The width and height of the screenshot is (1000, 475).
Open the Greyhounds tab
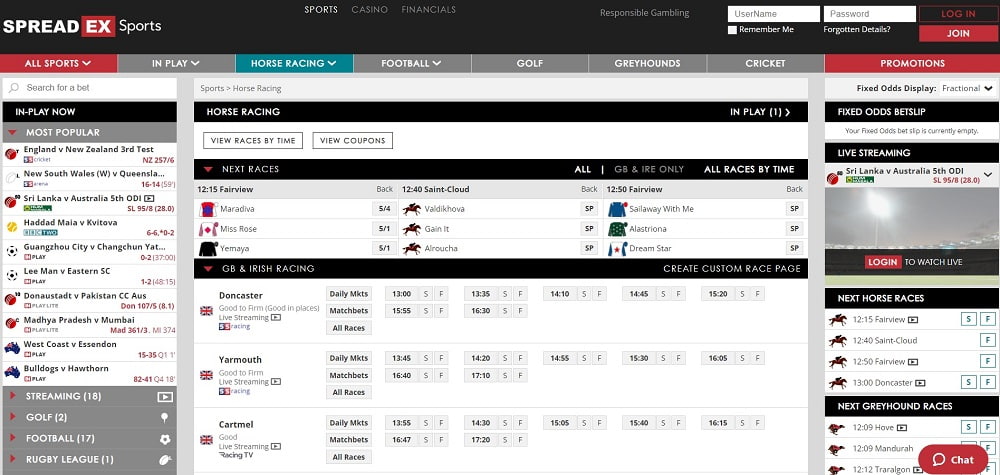[x=647, y=63]
